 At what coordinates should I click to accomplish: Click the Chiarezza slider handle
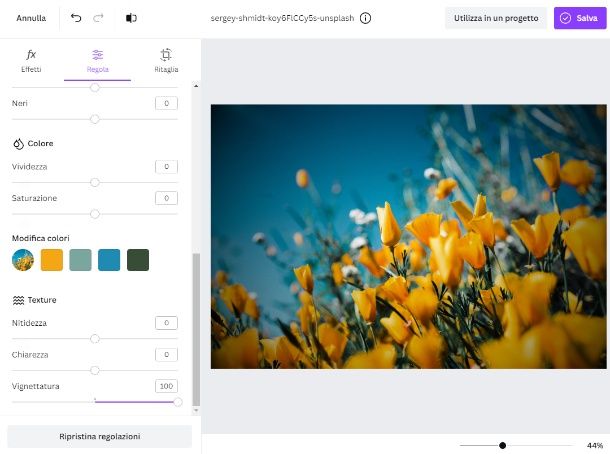click(95, 370)
